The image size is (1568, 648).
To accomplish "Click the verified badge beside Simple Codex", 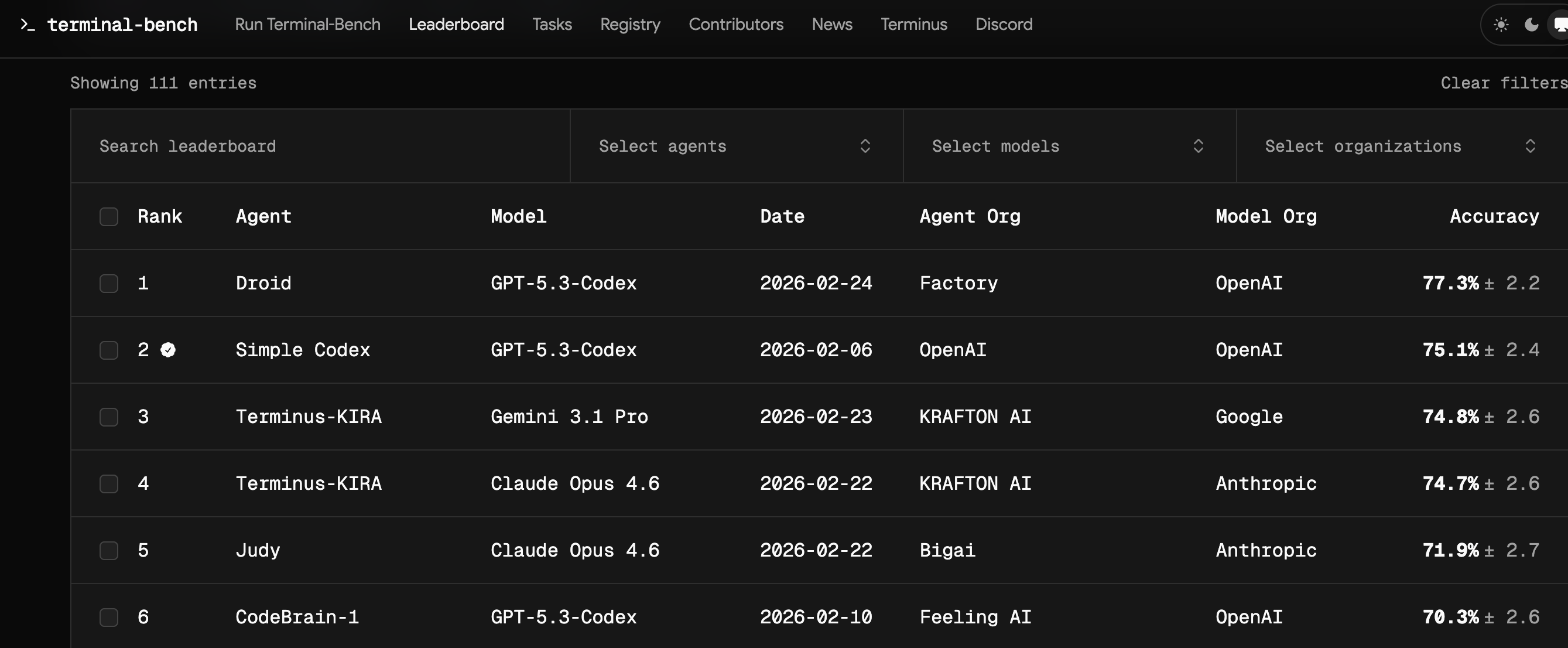I will (169, 350).
